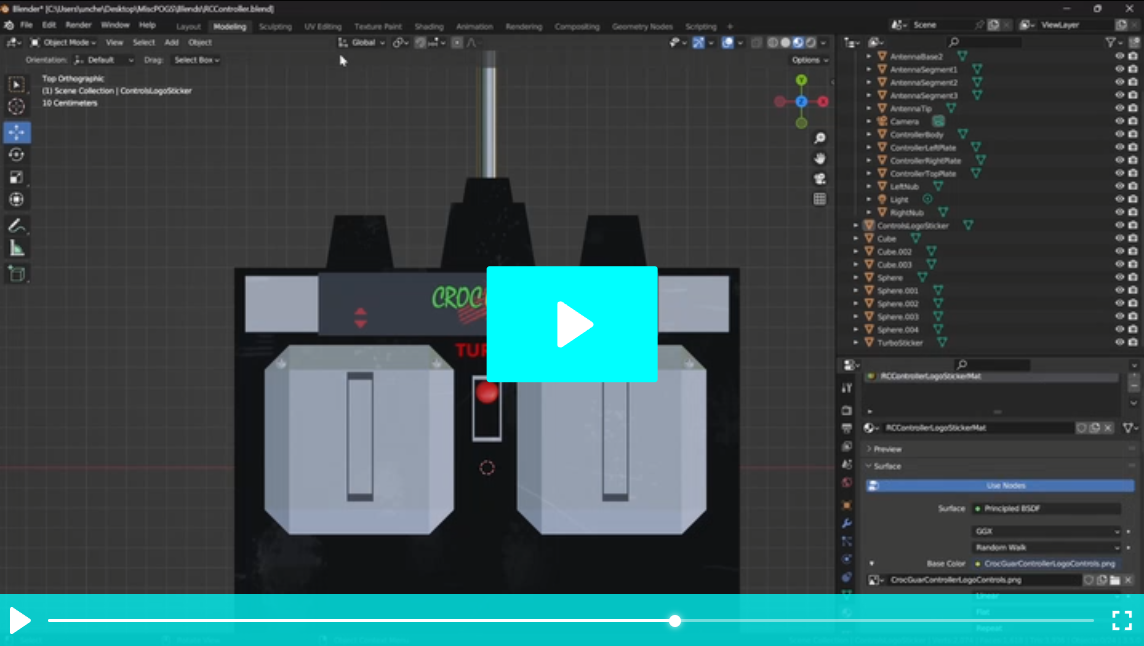Click the Rotate tool icon

[x=15, y=155]
